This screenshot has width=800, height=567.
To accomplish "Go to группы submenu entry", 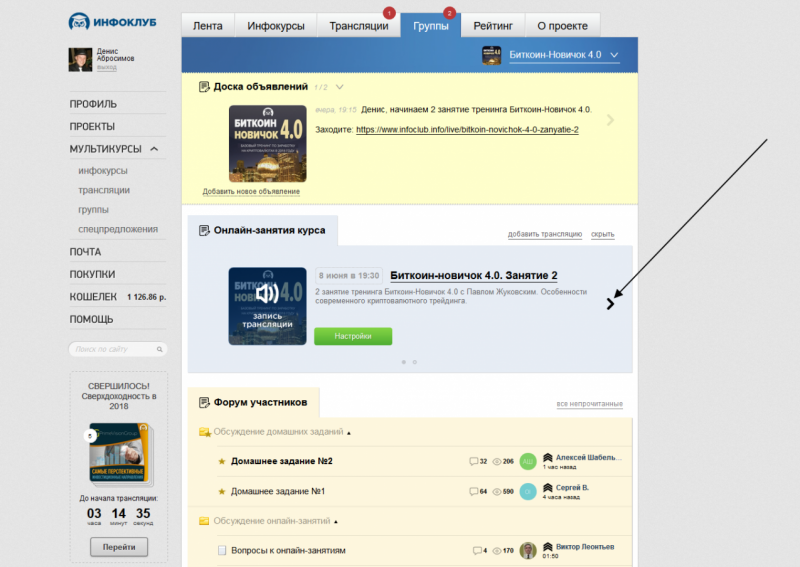I will point(93,209).
